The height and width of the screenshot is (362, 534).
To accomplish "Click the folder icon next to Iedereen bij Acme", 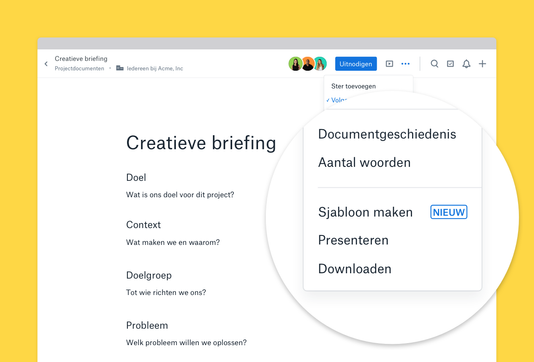I will tap(120, 68).
